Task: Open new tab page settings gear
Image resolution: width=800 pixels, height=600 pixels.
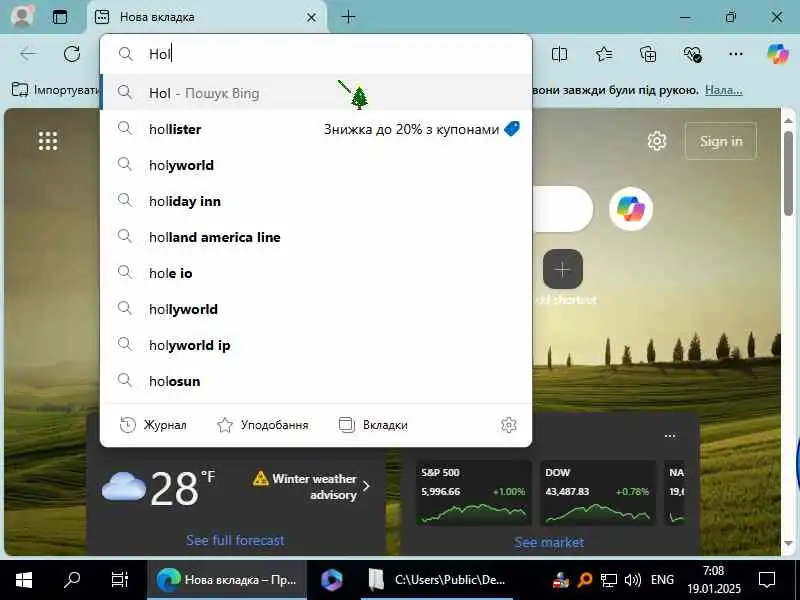Action: tap(657, 141)
